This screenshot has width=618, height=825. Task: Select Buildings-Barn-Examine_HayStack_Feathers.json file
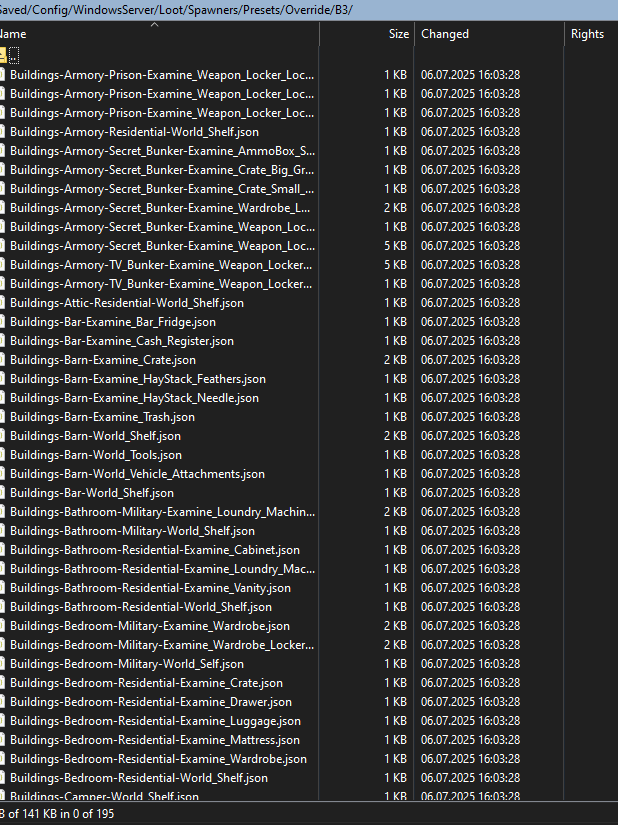pos(138,379)
